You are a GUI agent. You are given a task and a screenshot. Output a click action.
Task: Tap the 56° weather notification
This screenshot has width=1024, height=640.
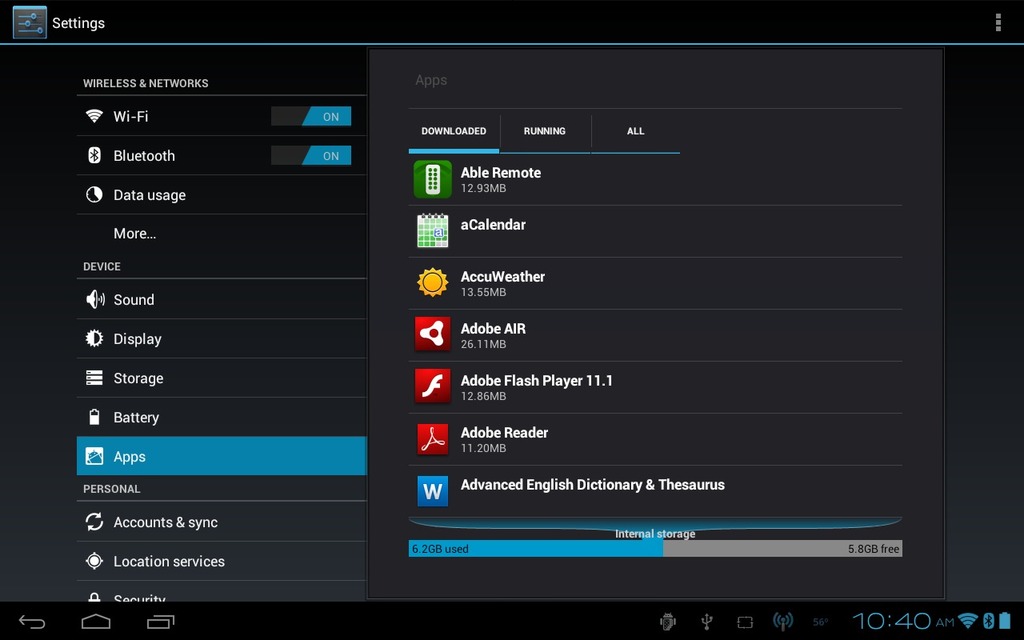[820, 622]
